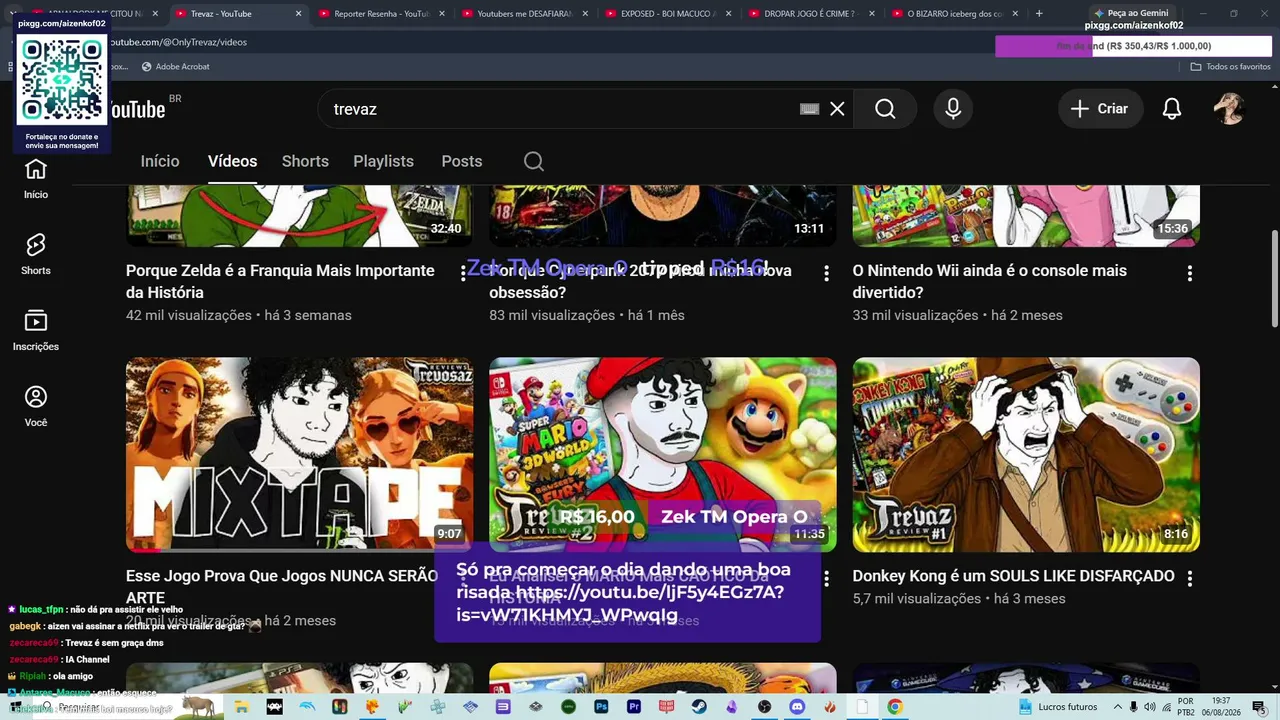
Task: Go to Início in the left sidebar
Action: click(x=36, y=178)
